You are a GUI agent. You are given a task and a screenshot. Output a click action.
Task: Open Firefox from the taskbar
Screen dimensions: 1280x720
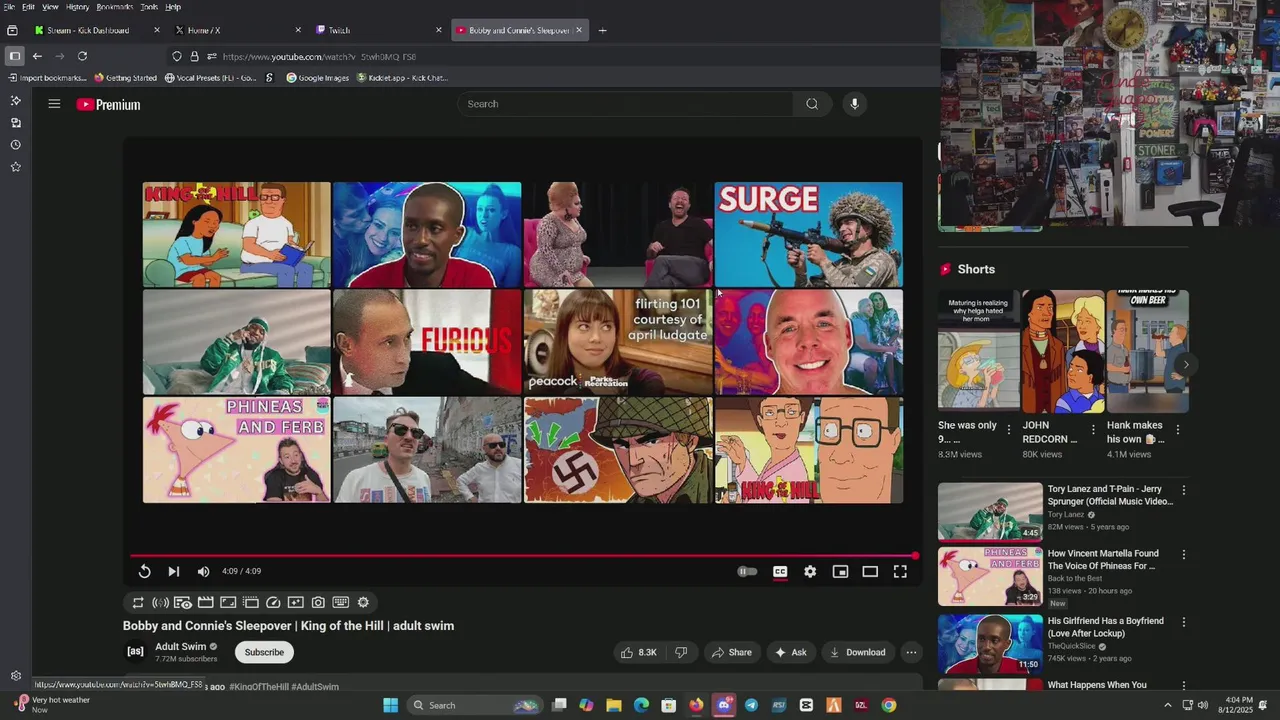[696, 705]
